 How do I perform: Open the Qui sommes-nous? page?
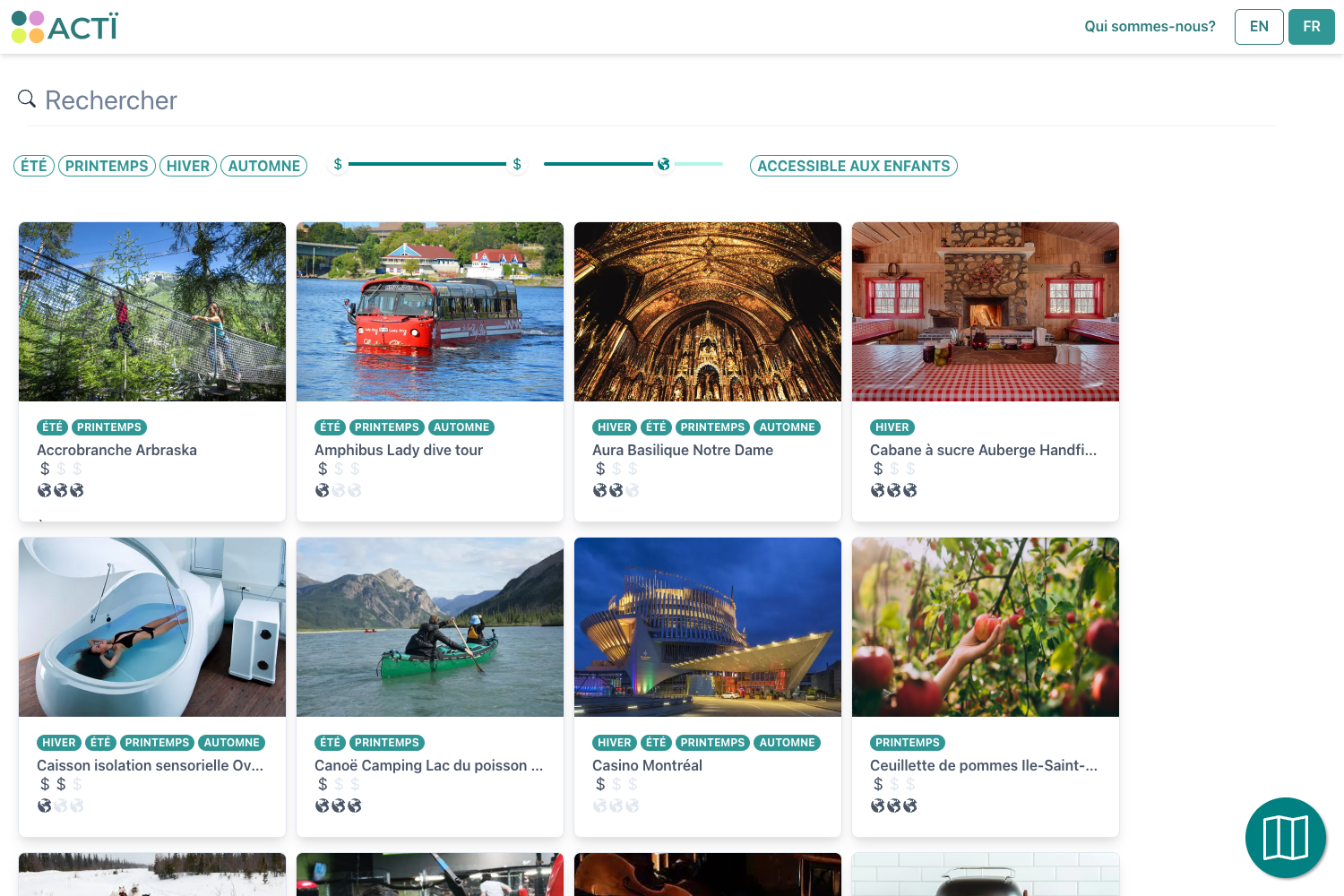pyautogui.click(x=1150, y=26)
